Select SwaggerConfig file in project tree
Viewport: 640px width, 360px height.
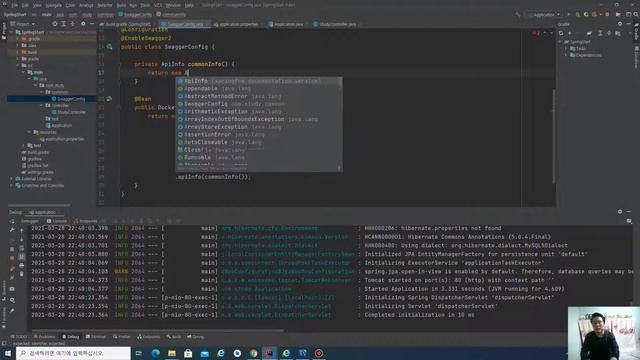(x=68, y=99)
